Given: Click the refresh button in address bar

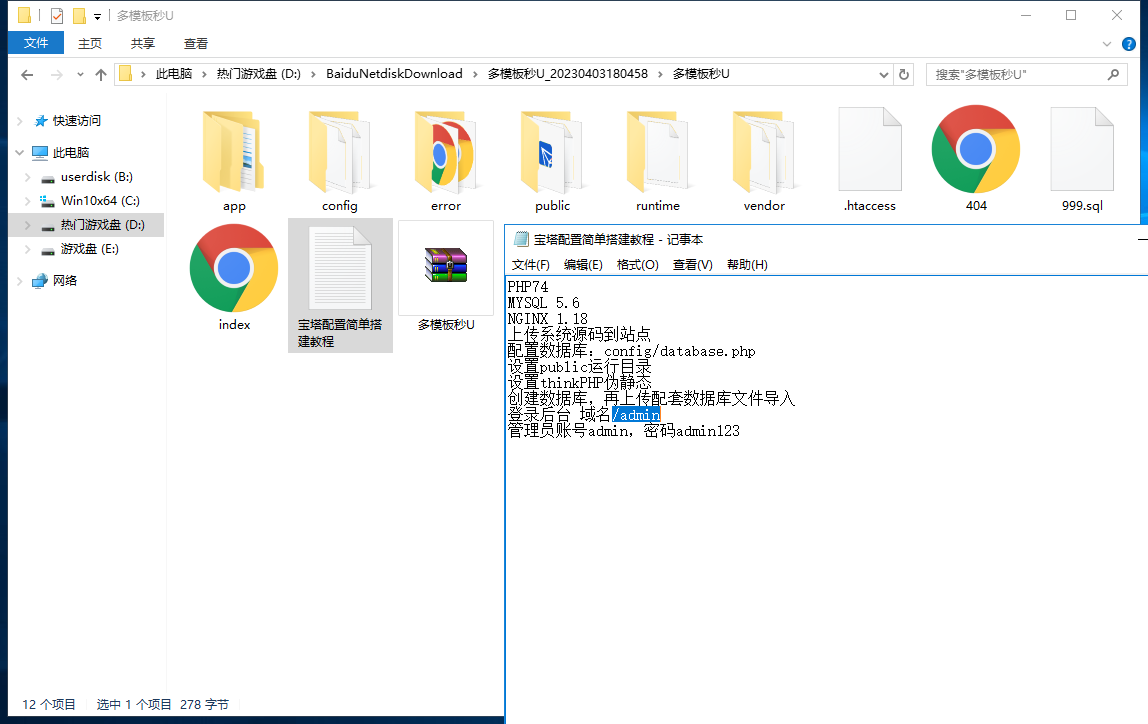Looking at the screenshot, I should 904,74.
